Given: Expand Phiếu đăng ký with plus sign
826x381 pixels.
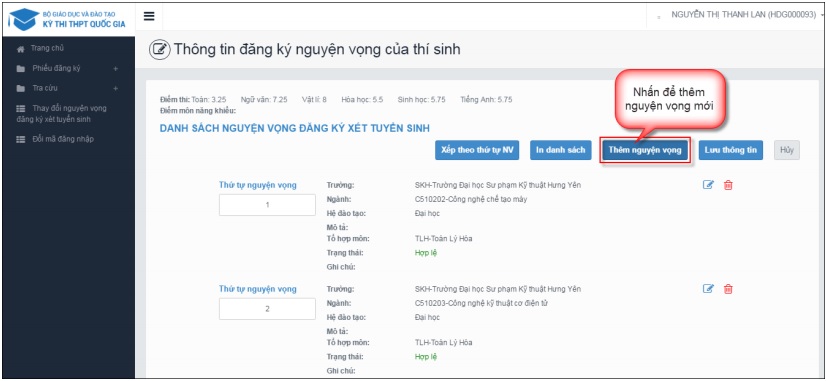Looking at the screenshot, I should click(115, 69).
